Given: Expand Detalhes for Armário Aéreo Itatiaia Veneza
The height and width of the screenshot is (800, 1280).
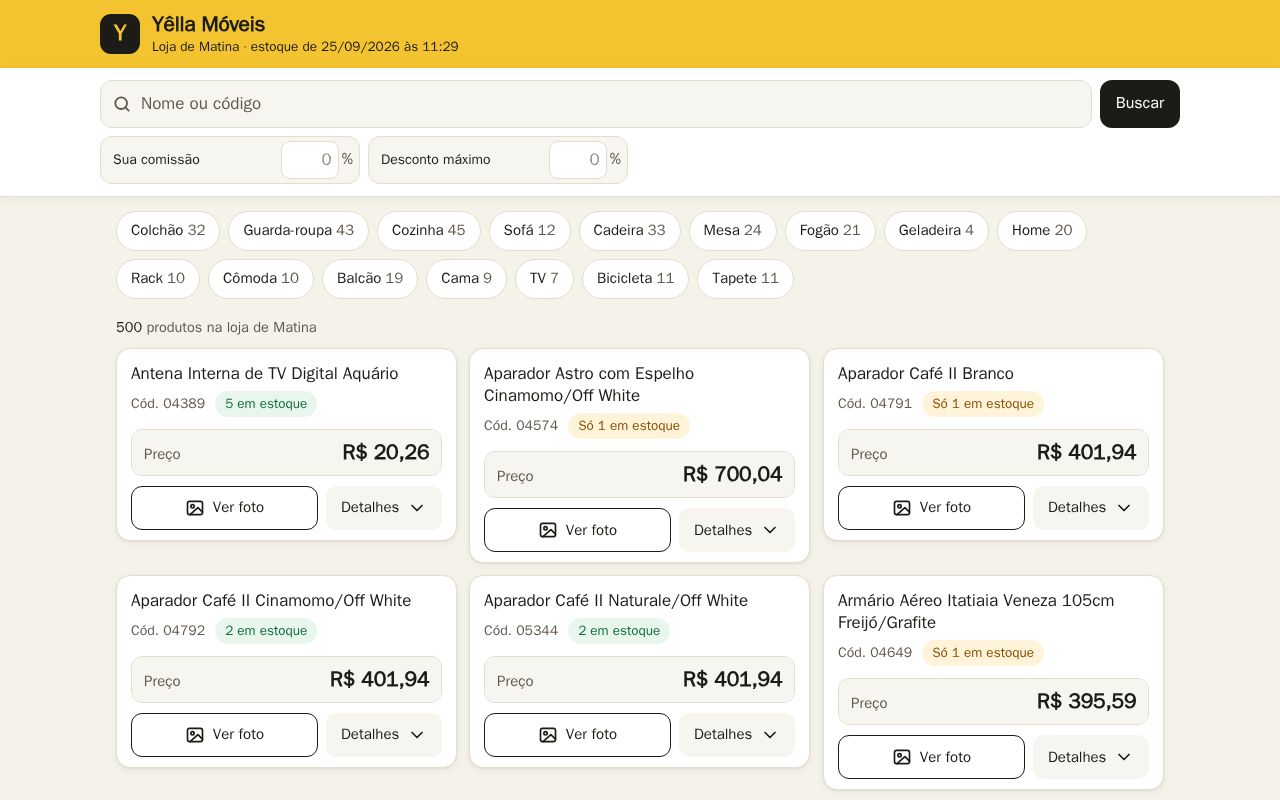Looking at the screenshot, I should pyautogui.click(x=1091, y=757).
